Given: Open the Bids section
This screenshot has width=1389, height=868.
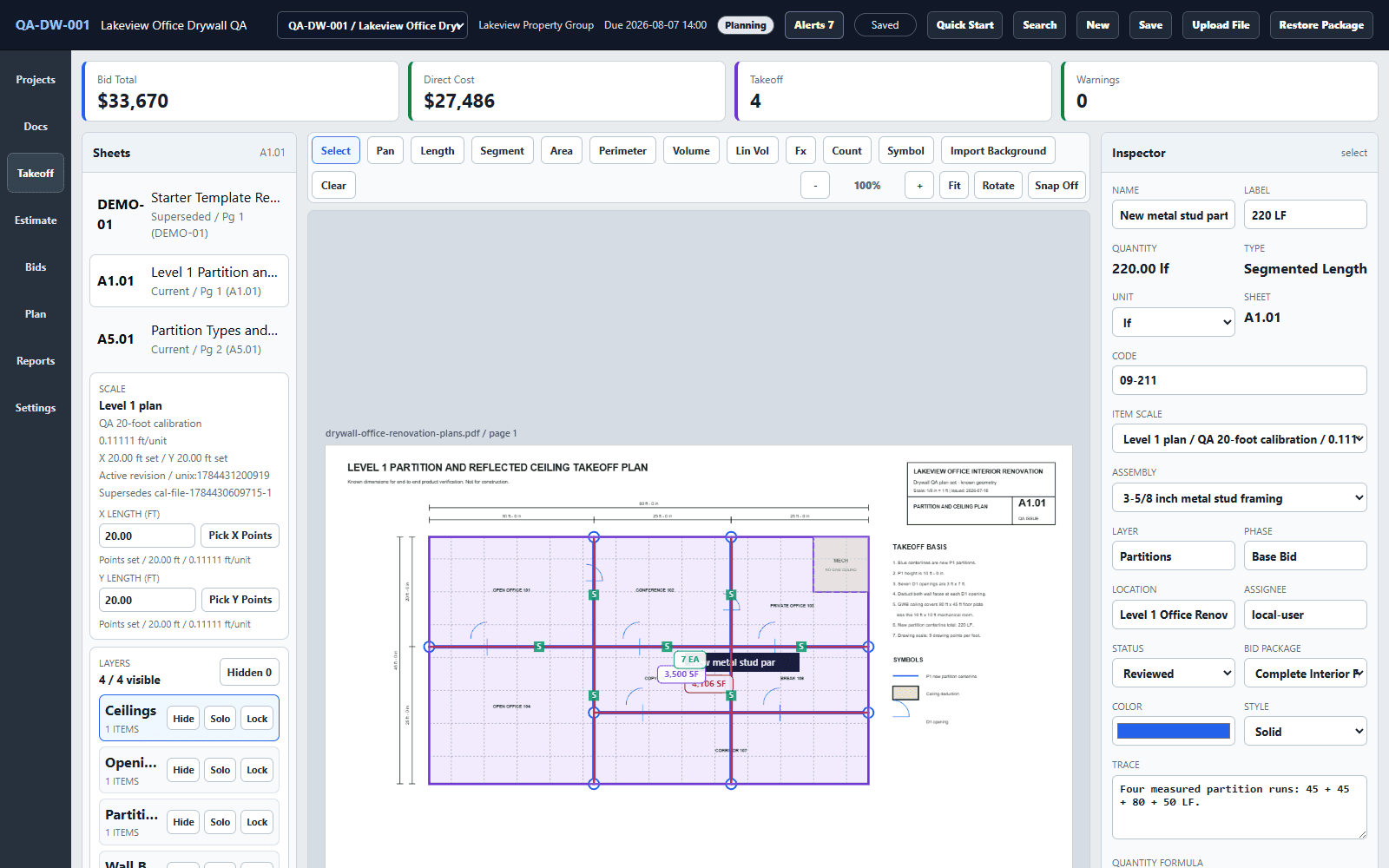Looking at the screenshot, I should click(x=36, y=267).
